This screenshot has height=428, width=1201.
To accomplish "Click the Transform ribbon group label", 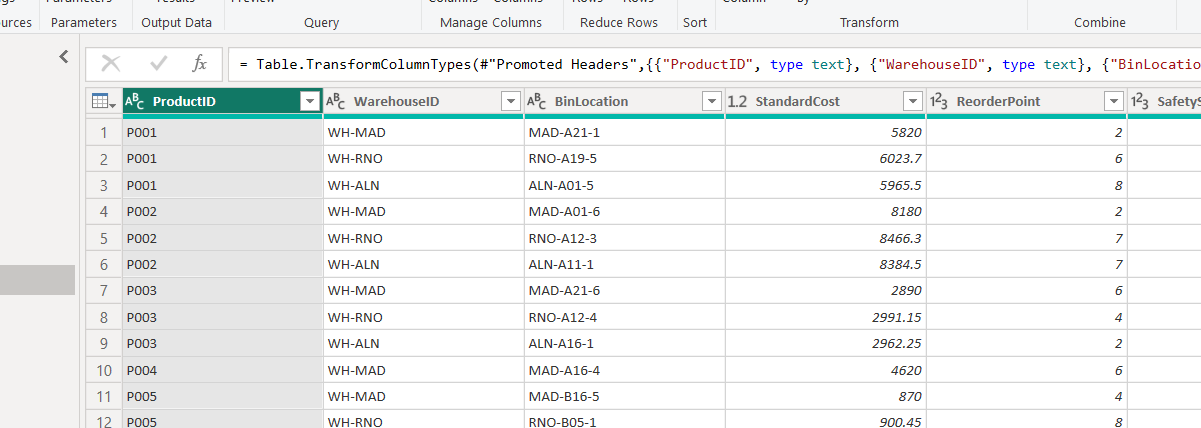I will (x=869, y=22).
